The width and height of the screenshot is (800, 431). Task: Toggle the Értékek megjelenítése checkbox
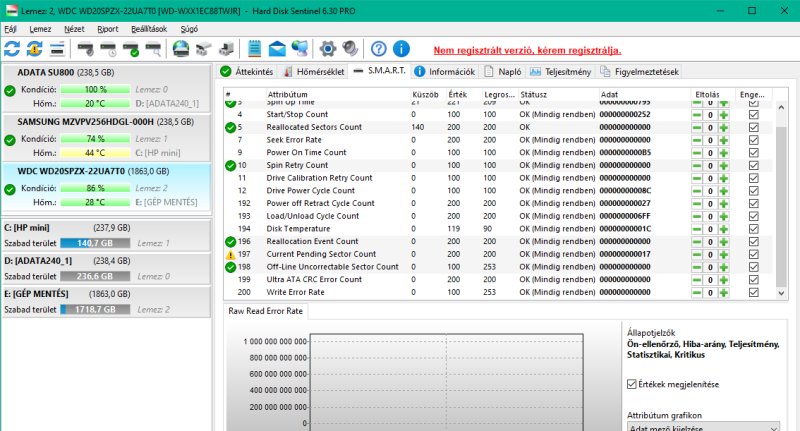pyautogui.click(x=632, y=384)
